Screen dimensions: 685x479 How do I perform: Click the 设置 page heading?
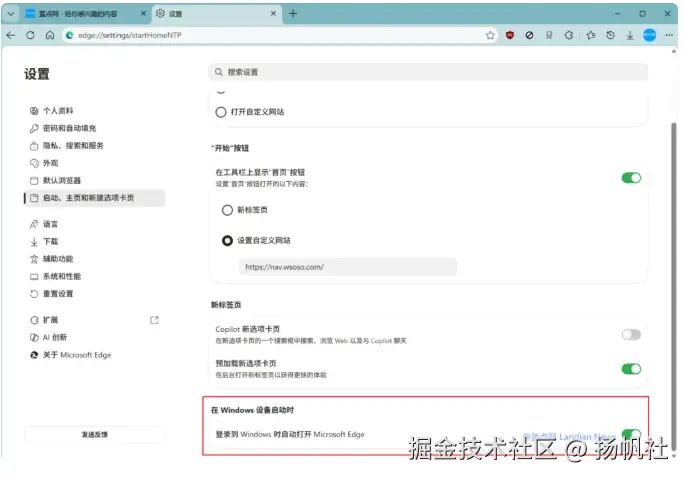click(x=37, y=74)
